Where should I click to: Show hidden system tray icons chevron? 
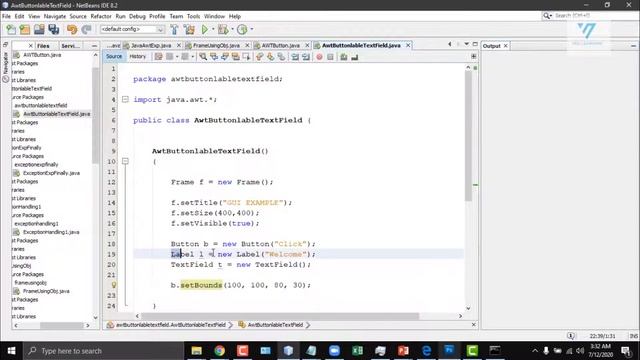click(535, 351)
